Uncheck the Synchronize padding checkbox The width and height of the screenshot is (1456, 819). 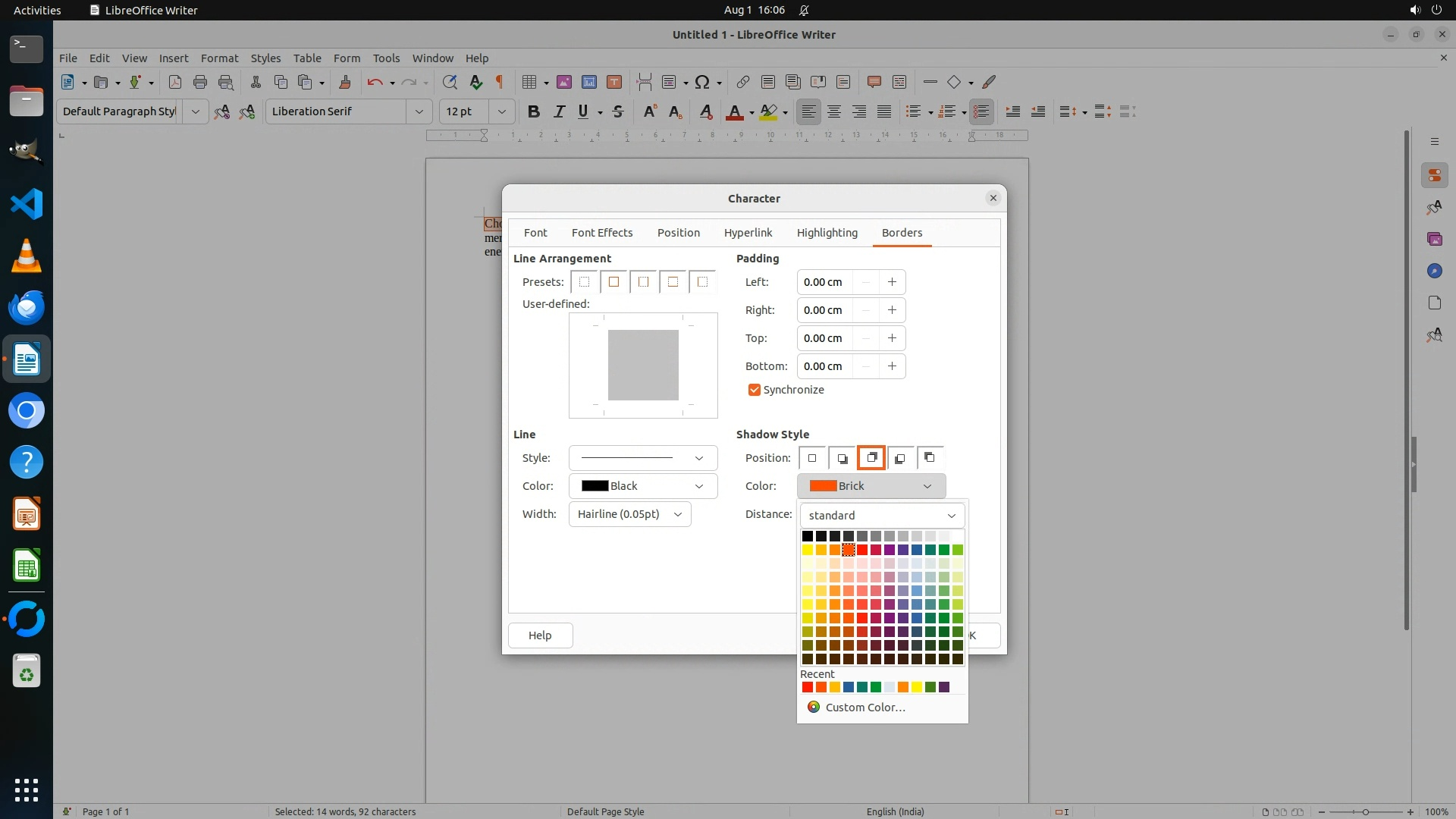point(754,390)
